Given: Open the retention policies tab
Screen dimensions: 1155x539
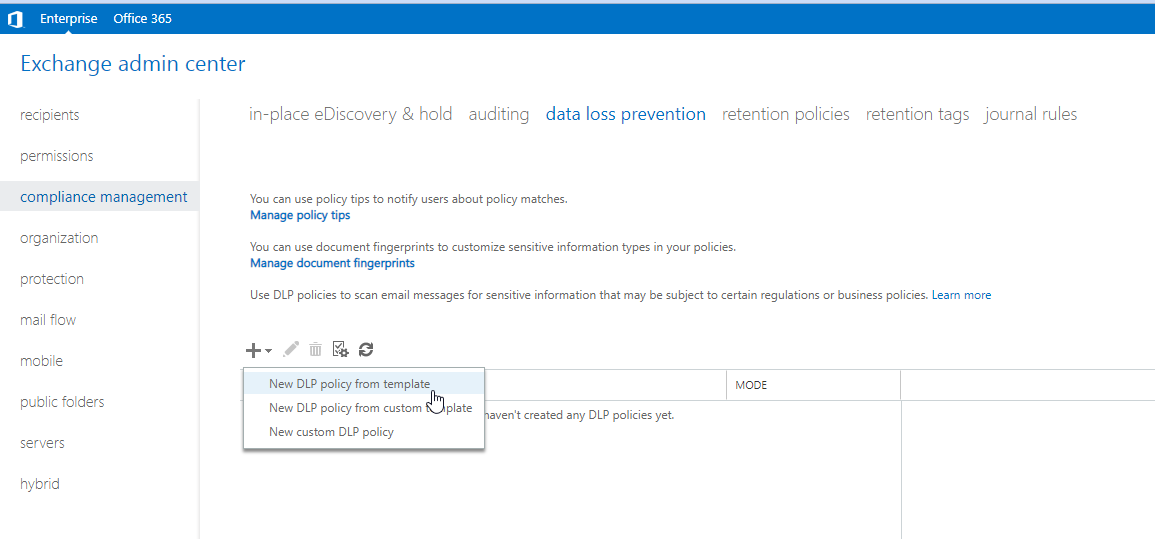Looking at the screenshot, I should tap(786, 114).
